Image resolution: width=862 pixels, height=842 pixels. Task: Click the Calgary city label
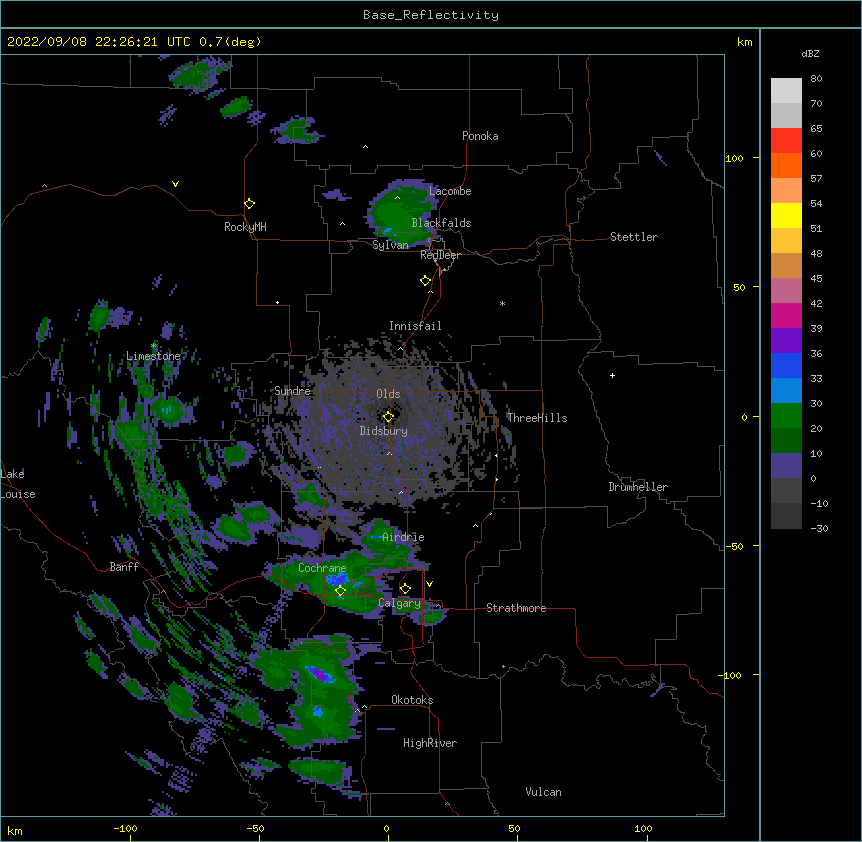pos(400,603)
